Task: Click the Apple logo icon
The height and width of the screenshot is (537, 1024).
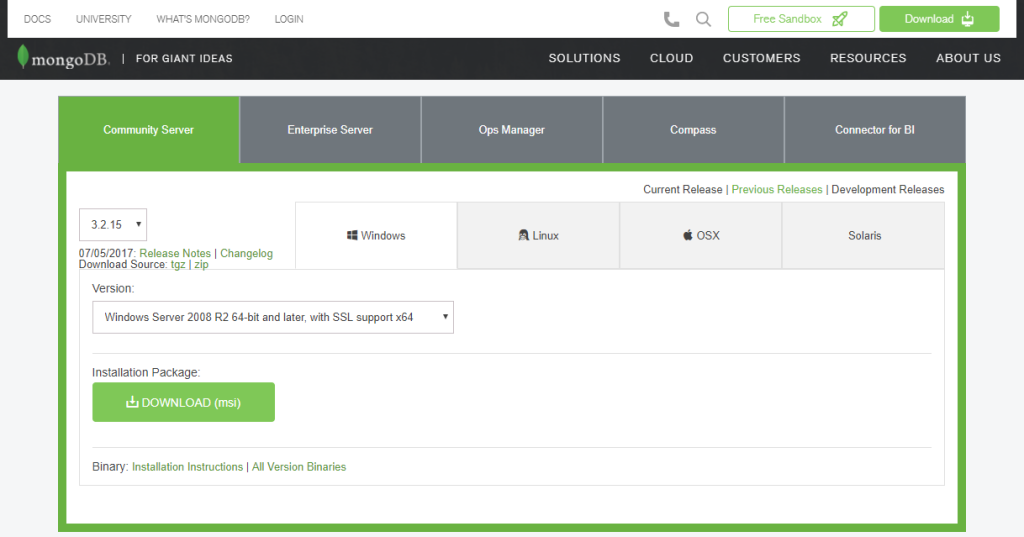Action: [688, 235]
